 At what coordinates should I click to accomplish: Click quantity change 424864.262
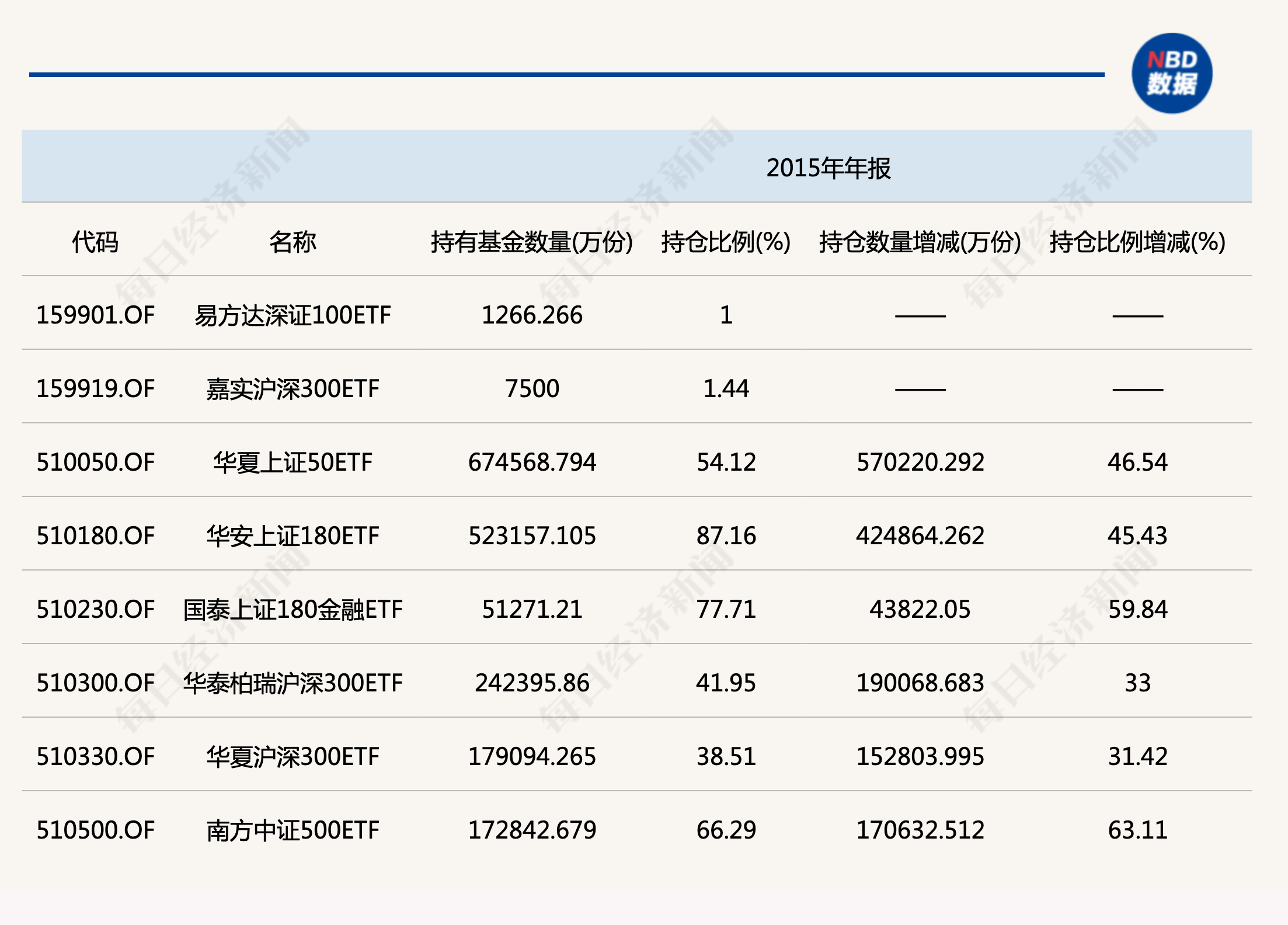(920, 536)
